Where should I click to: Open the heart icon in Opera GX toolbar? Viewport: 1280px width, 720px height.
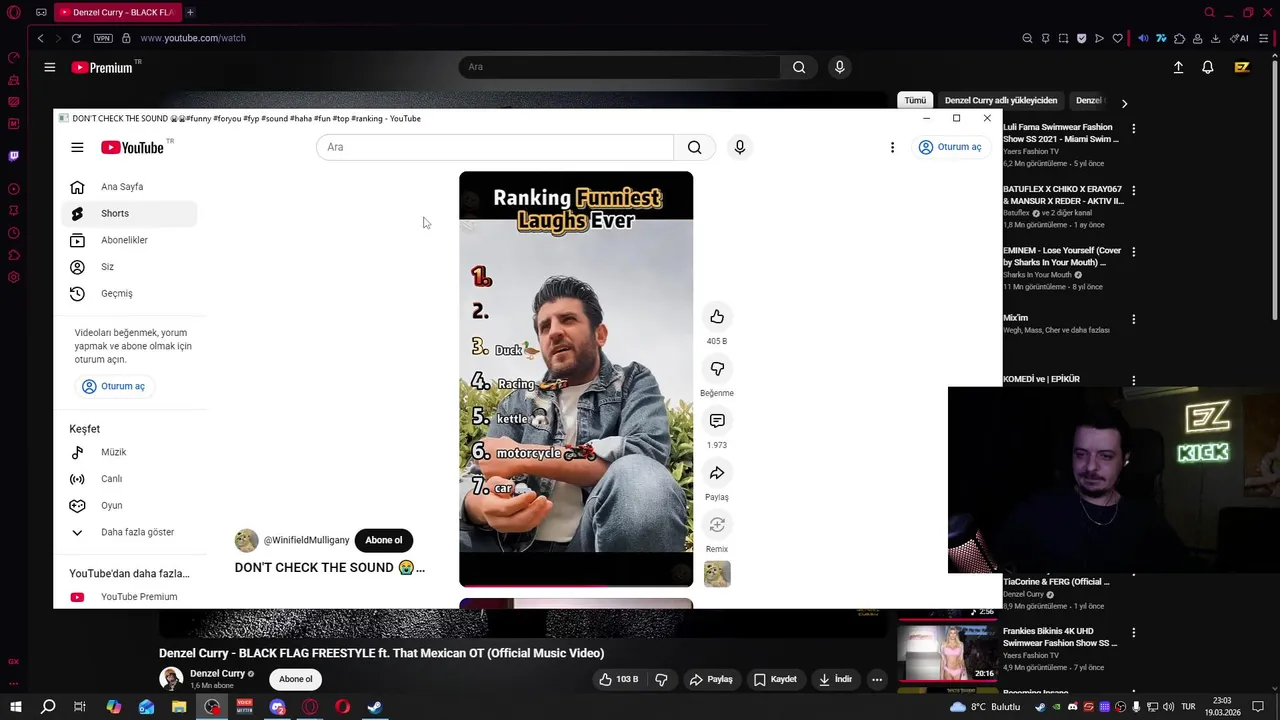(1118, 38)
